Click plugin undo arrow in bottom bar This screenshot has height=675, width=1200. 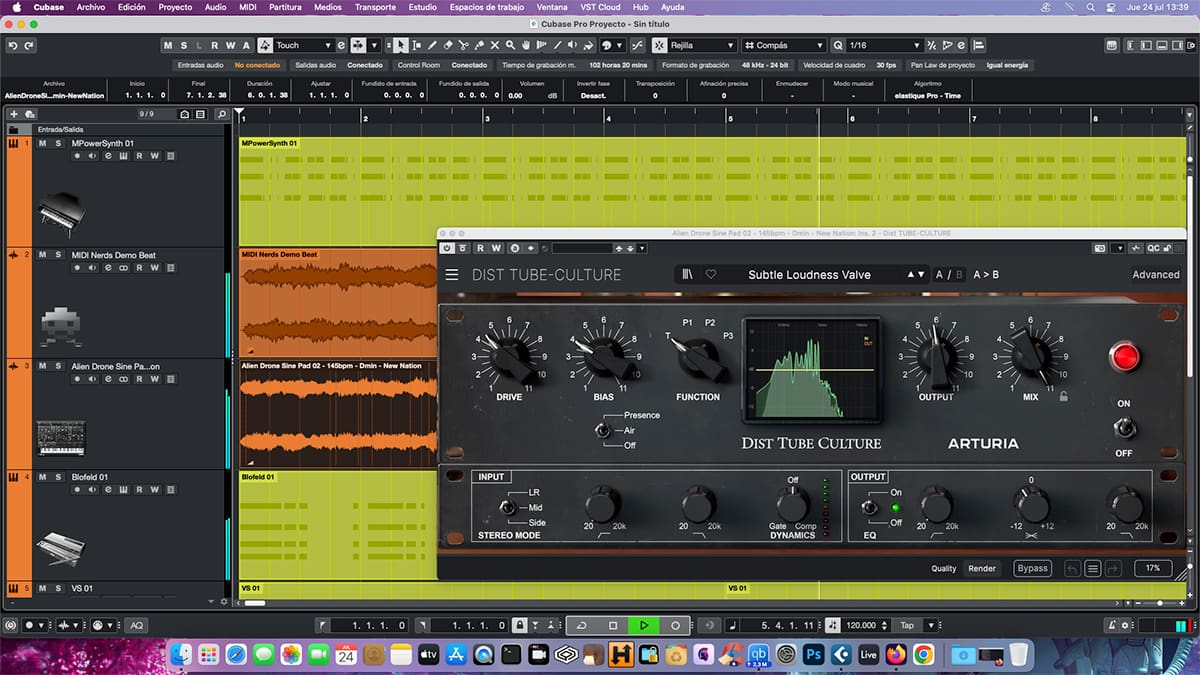tap(1072, 568)
